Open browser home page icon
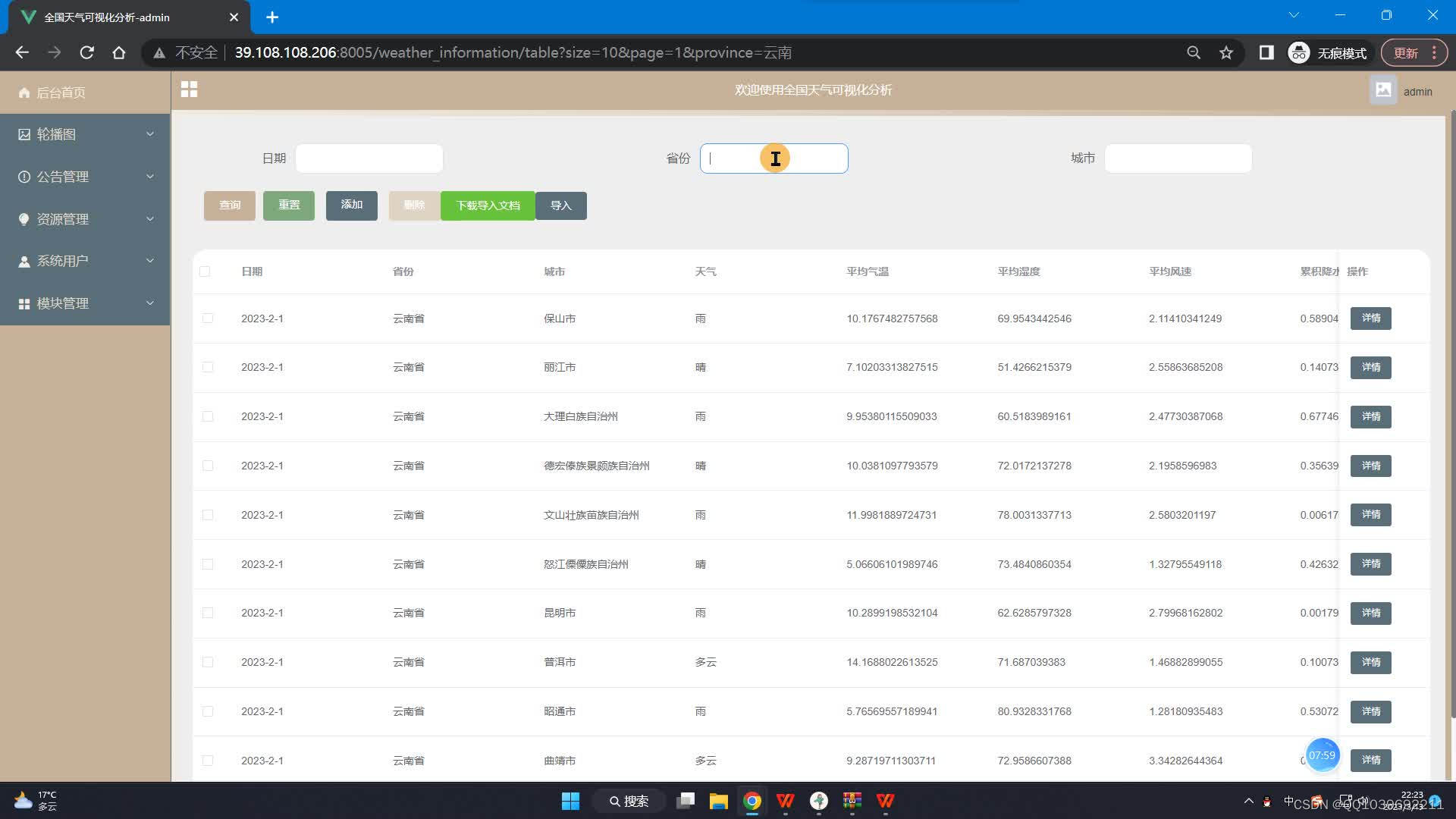Screen dimensions: 1456x819 [x=119, y=52]
